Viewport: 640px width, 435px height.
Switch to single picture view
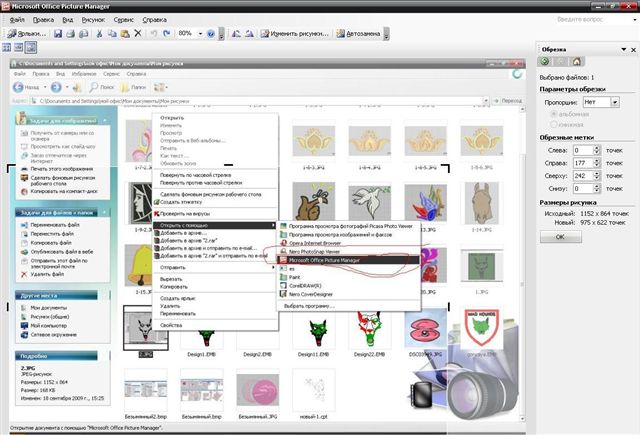click(x=31, y=47)
